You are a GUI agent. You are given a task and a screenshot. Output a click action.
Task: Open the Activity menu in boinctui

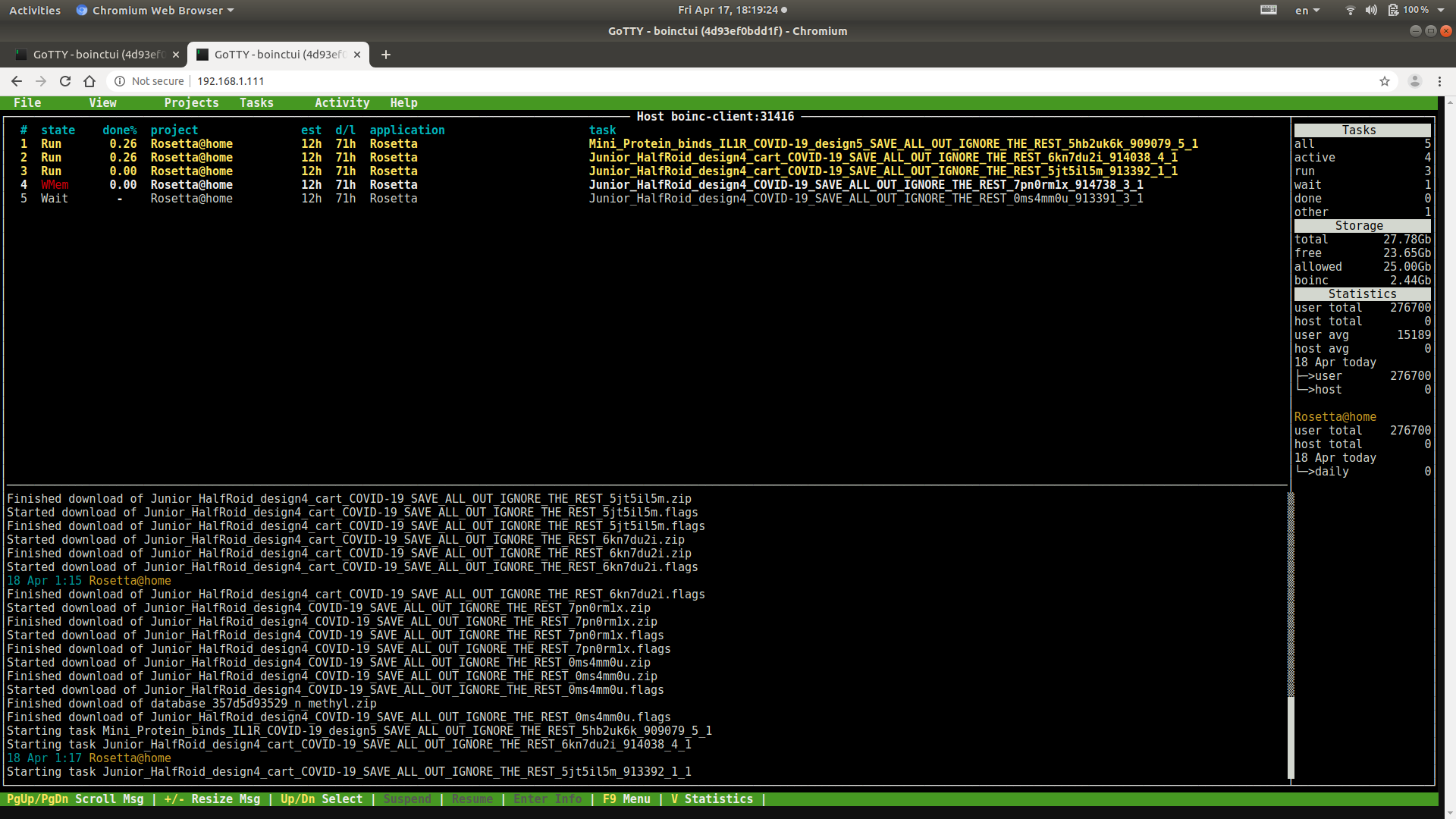coord(342,102)
